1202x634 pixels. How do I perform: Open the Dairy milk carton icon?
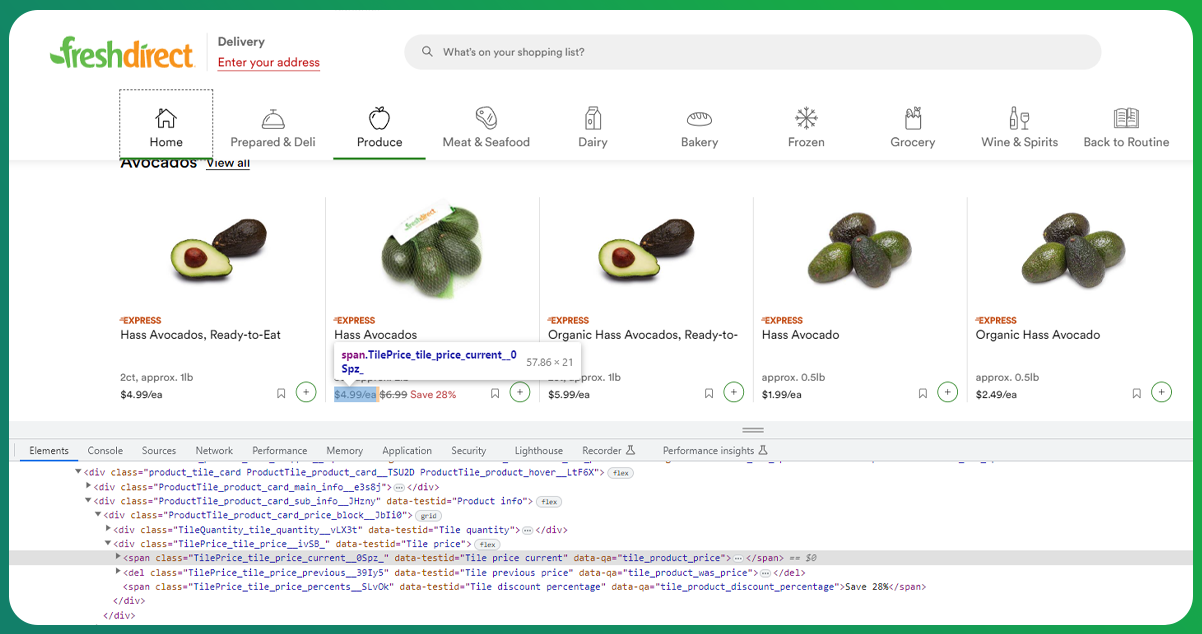tap(593, 118)
